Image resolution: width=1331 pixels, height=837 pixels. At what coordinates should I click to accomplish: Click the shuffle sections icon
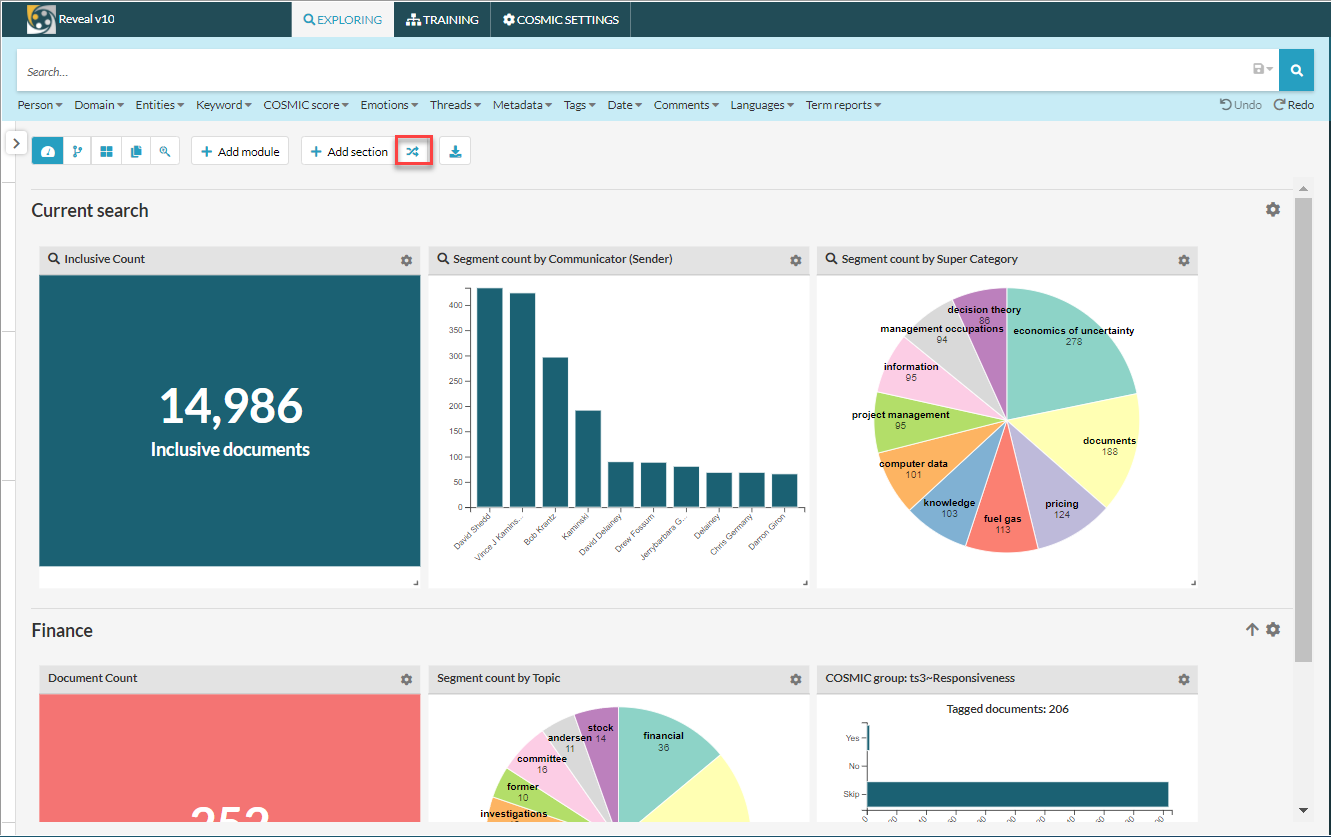tap(414, 152)
